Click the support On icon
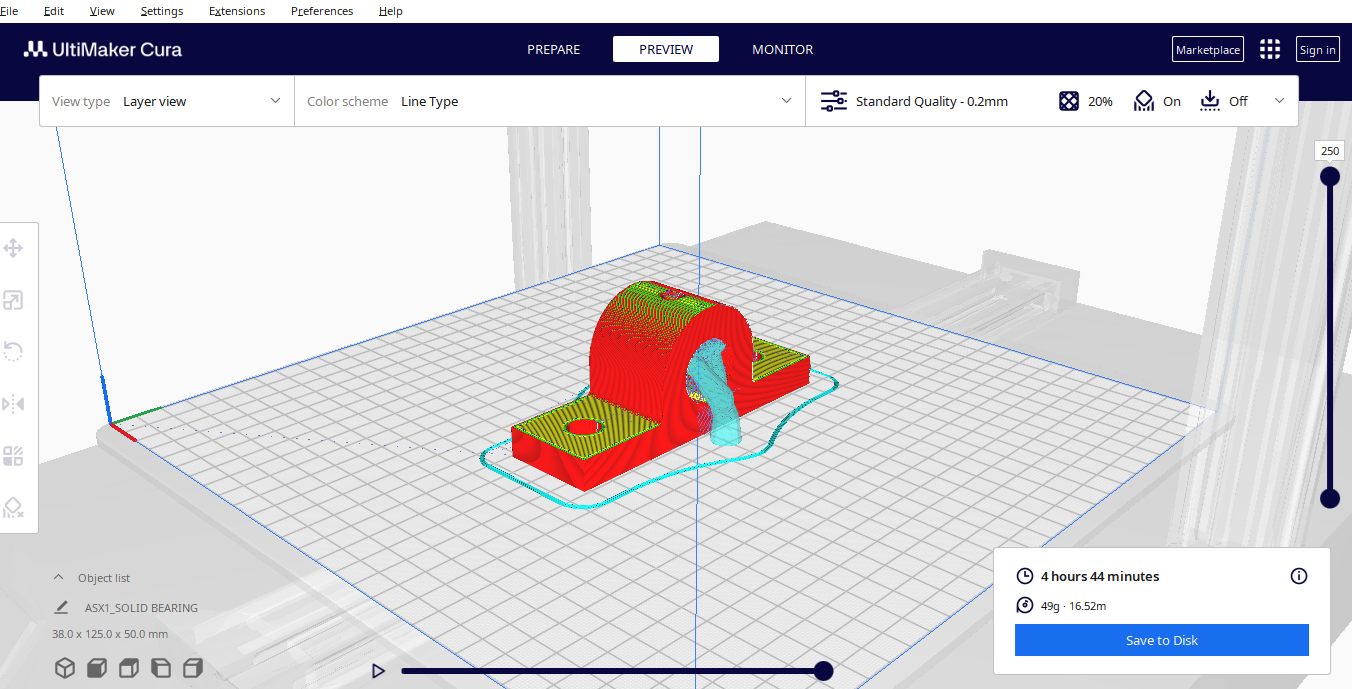Screen dimensions: 1352x689 point(1144,101)
